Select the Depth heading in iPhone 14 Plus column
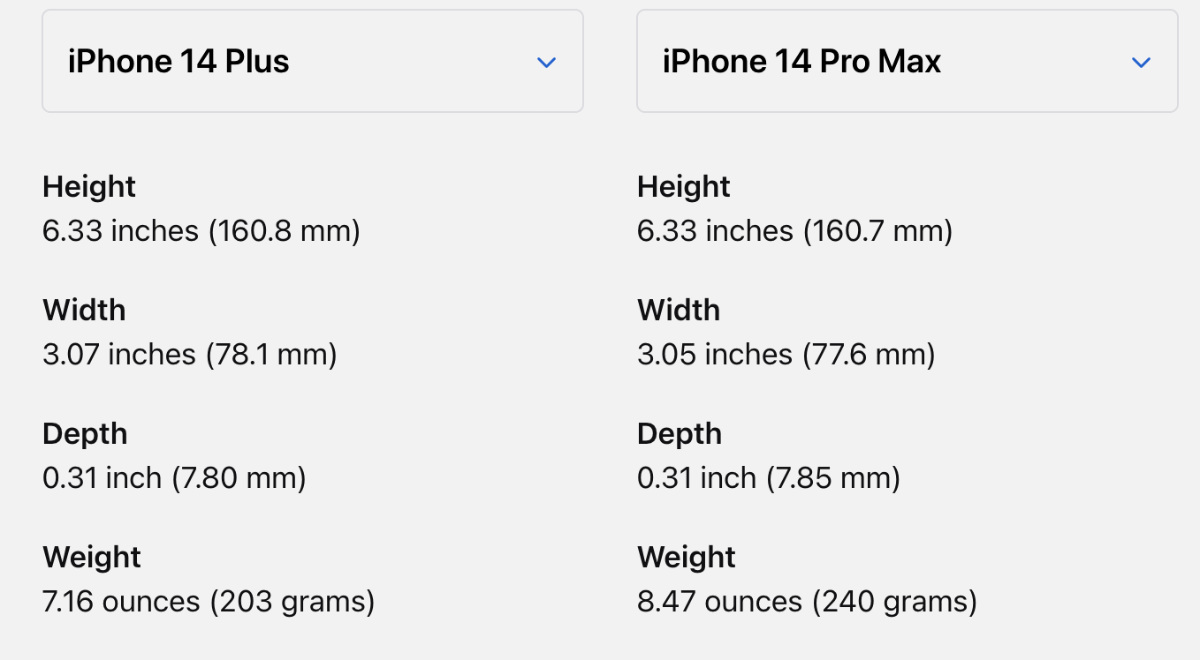1200x660 pixels. 85,434
